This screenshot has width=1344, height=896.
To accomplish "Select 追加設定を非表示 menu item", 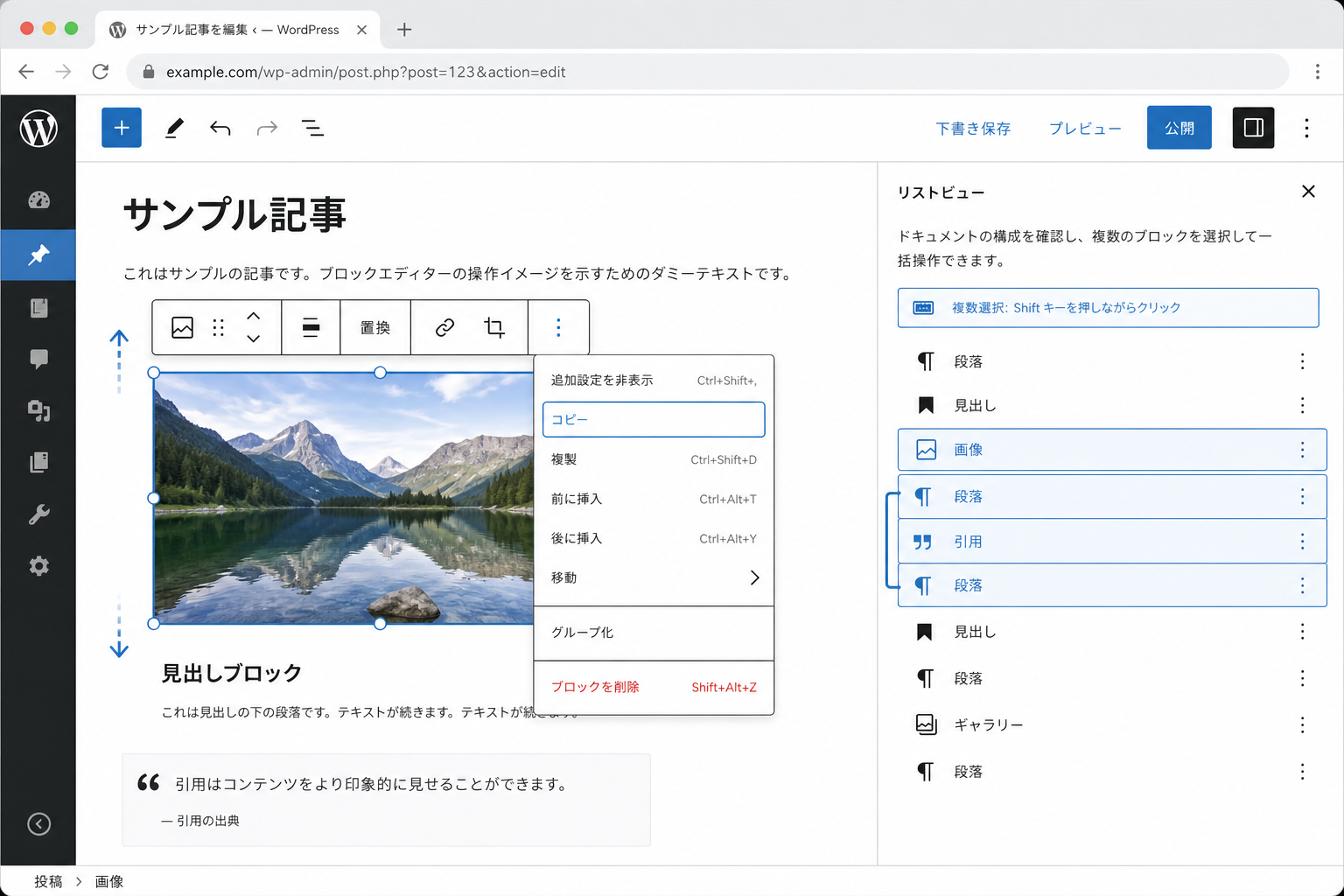I will tap(654, 380).
